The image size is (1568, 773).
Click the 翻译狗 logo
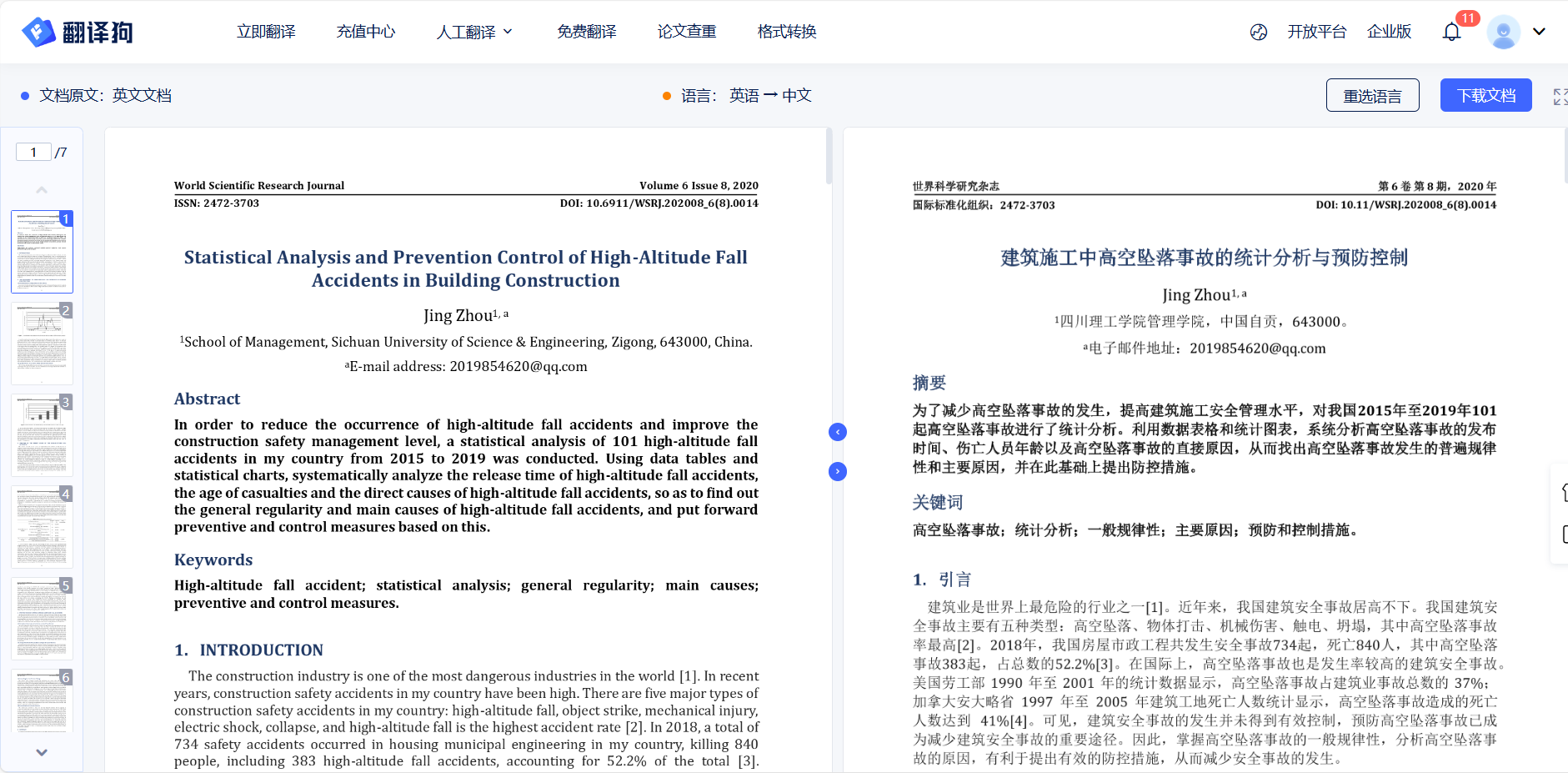(x=78, y=32)
